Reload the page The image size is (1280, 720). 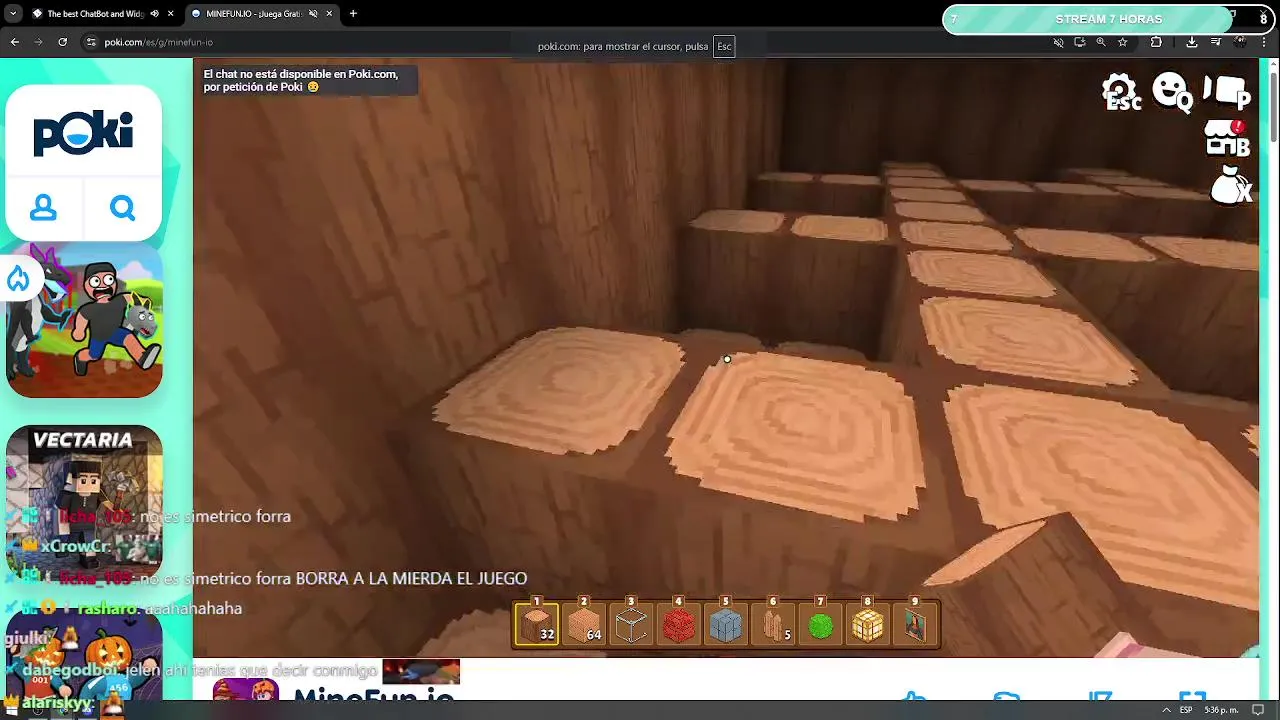tap(62, 42)
